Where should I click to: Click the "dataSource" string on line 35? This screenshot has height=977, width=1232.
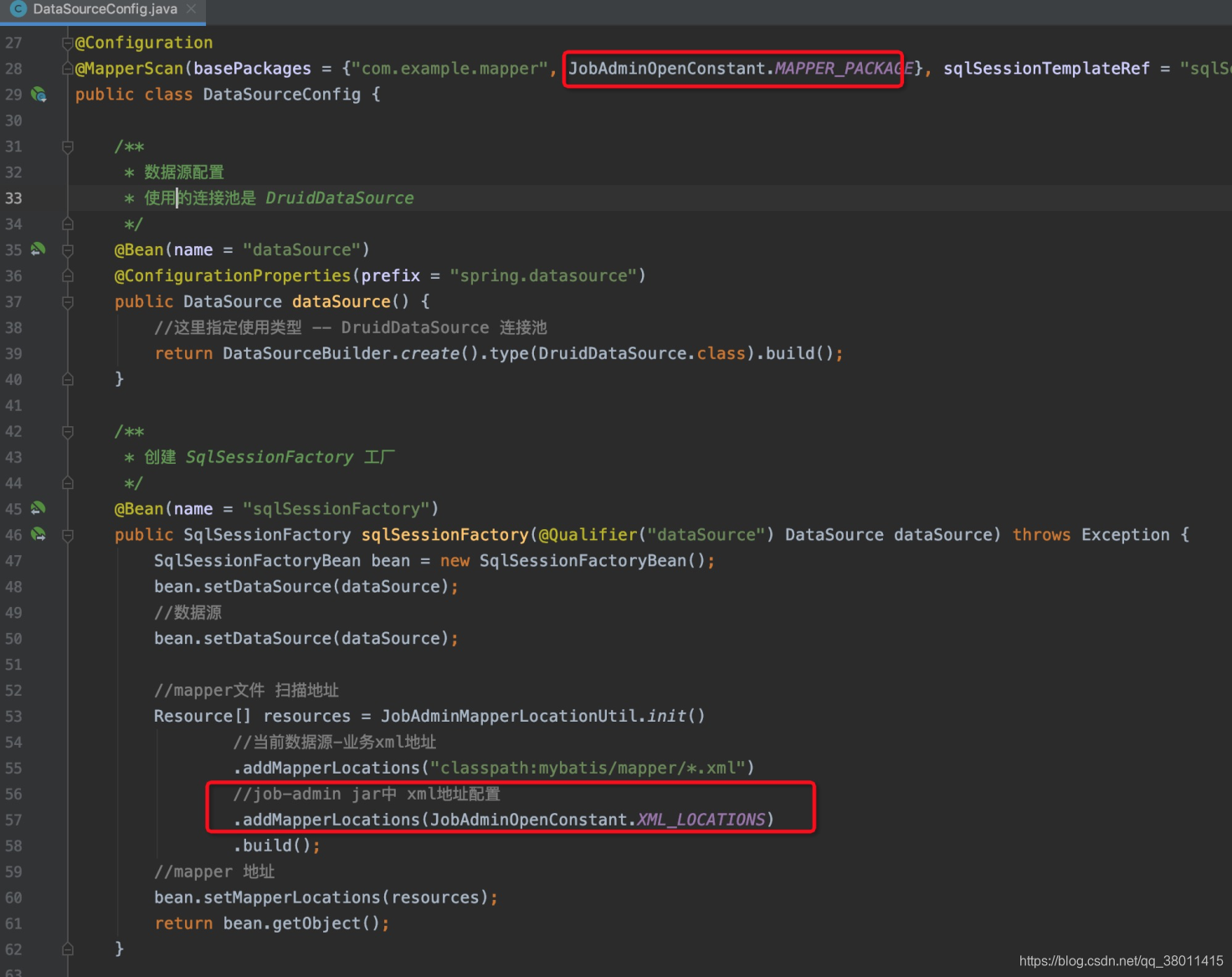(301, 250)
